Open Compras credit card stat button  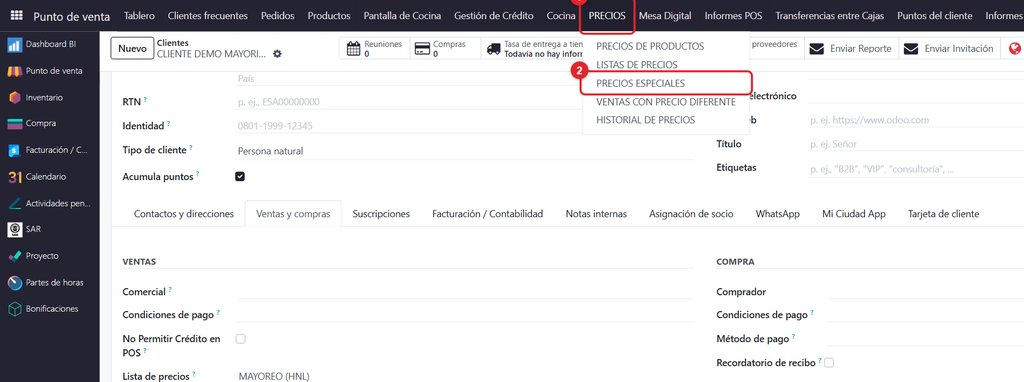[x=445, y=48]
